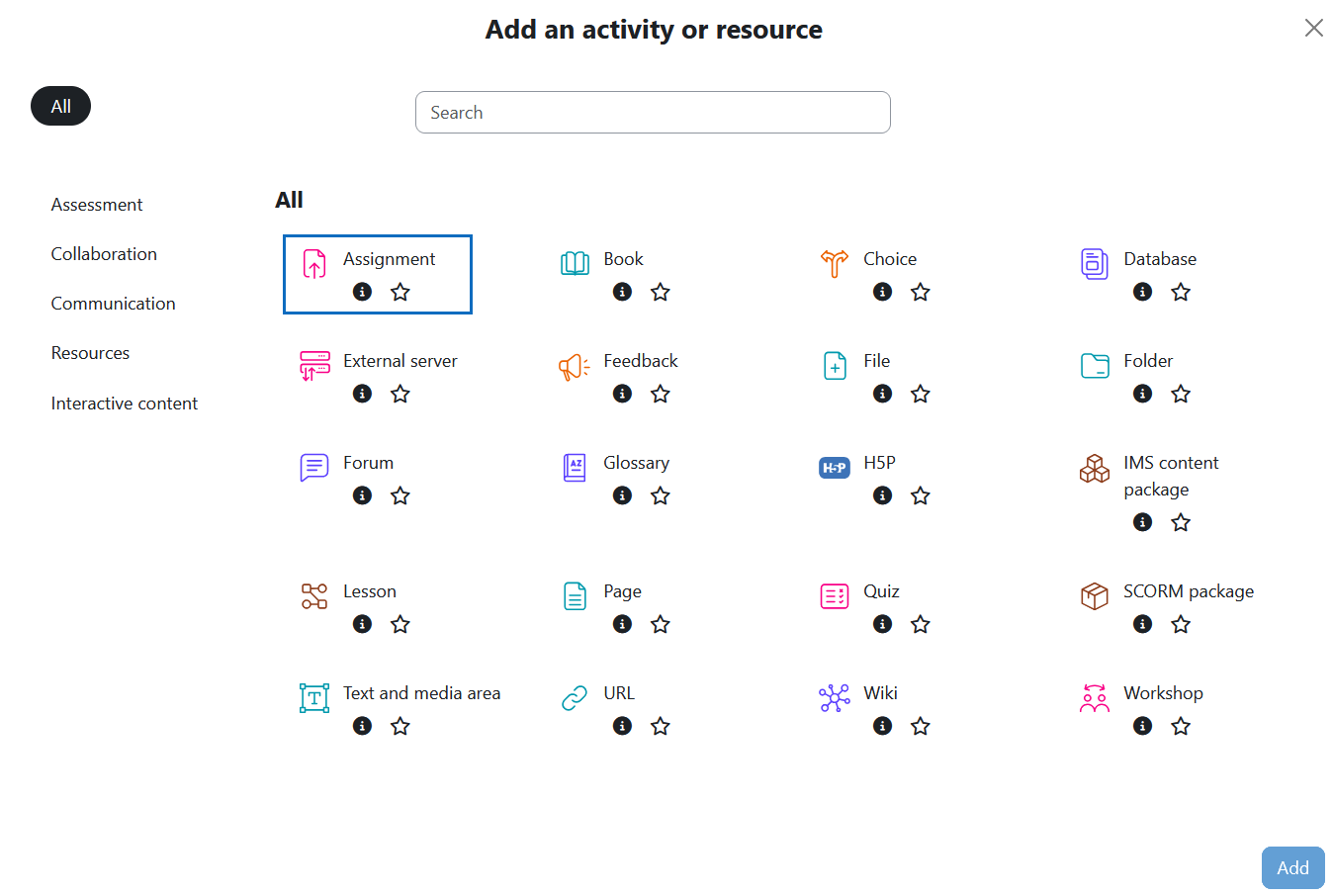Focus the Search input field

click(653, 113)
